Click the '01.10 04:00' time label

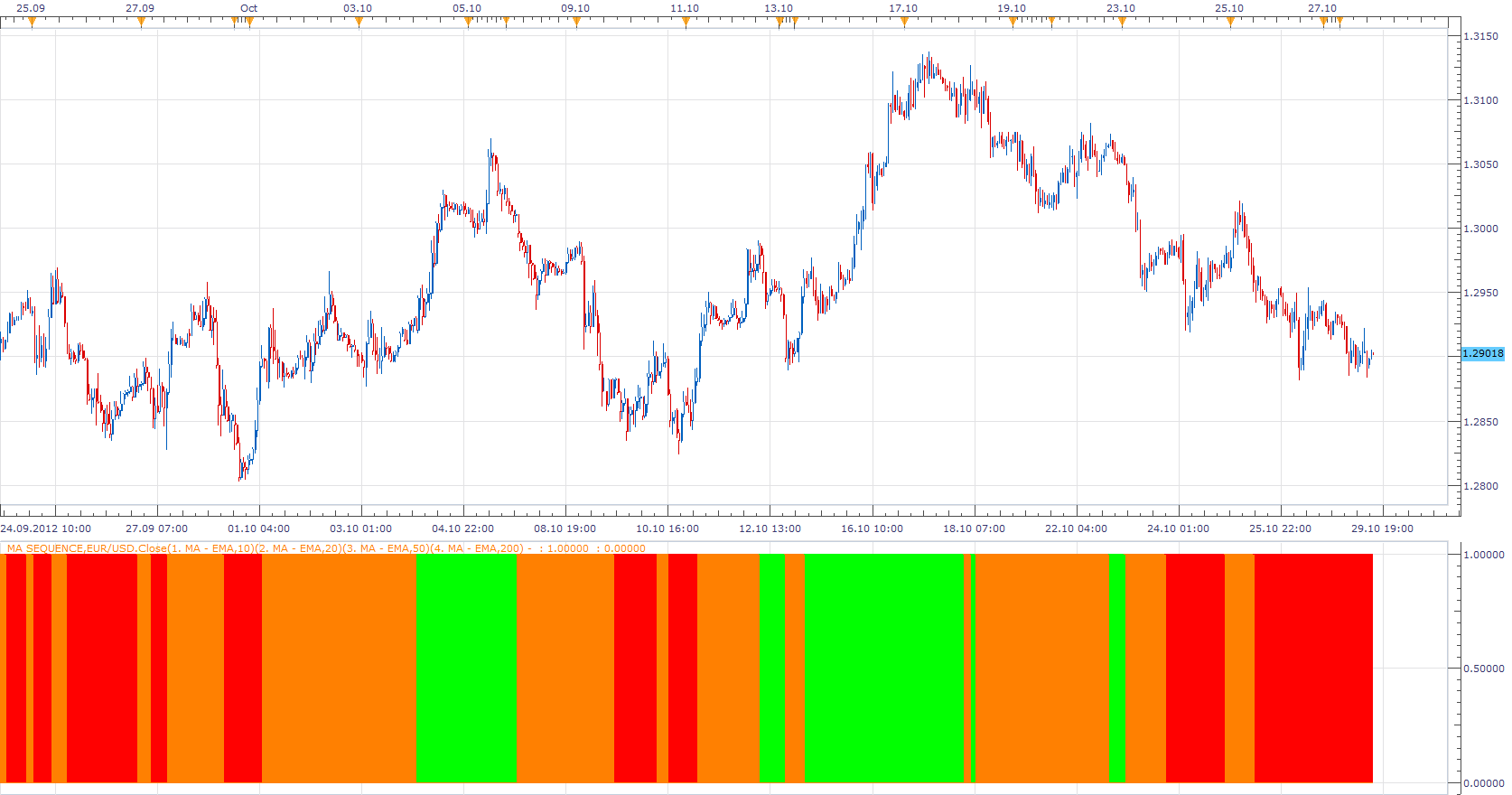(x=259, y=528)
